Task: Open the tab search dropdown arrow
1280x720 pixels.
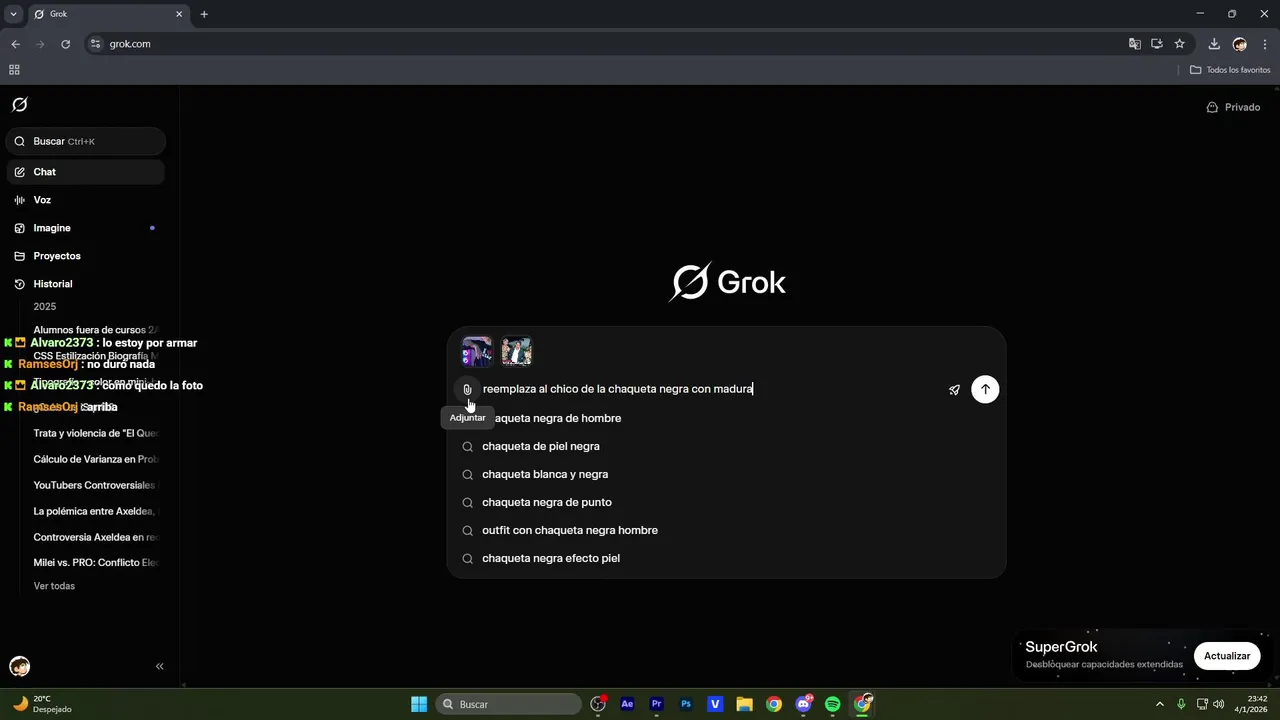Action: pos(13,14)
